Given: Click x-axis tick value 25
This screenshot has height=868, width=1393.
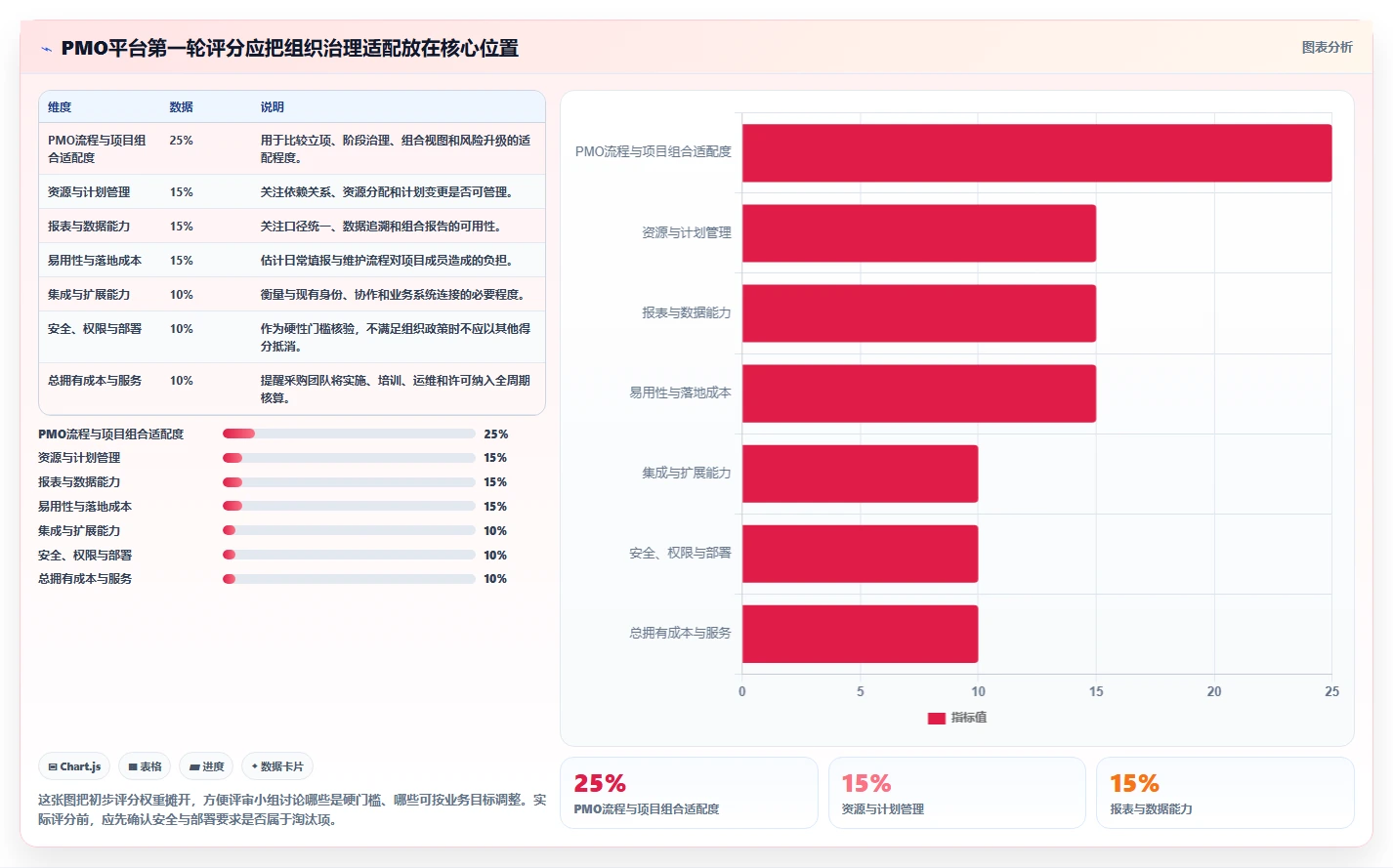Looking at the screenshot, I should (1331, 691).
